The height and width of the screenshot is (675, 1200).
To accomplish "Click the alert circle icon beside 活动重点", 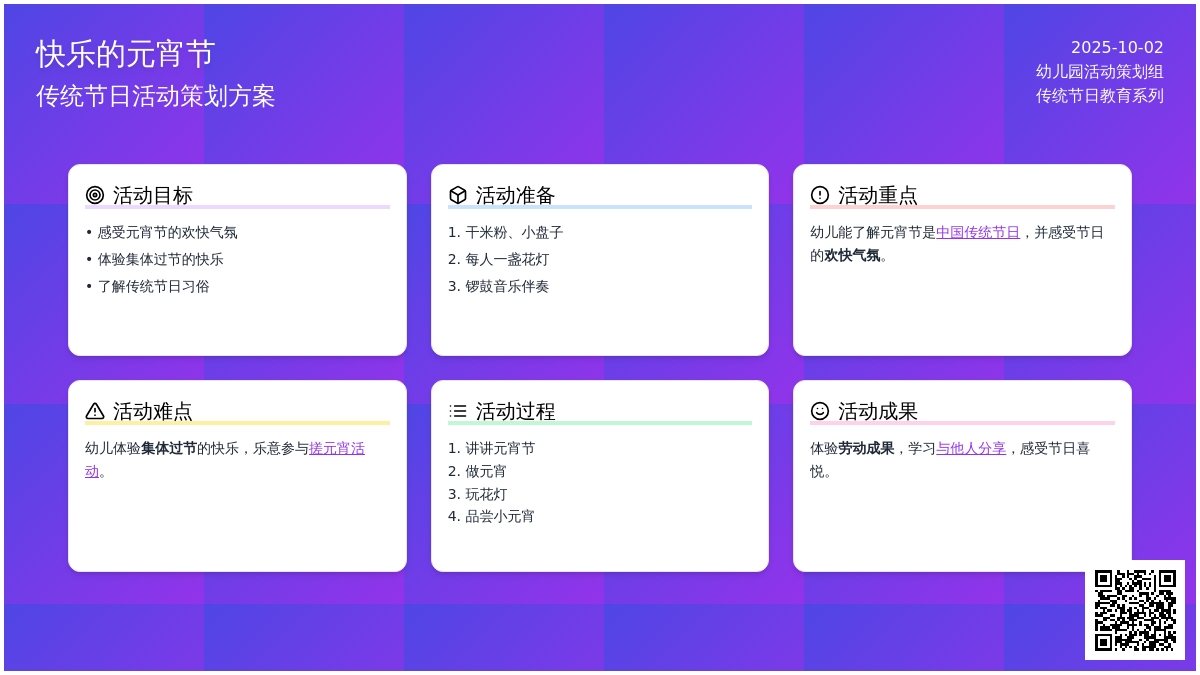I will (820, 195).
